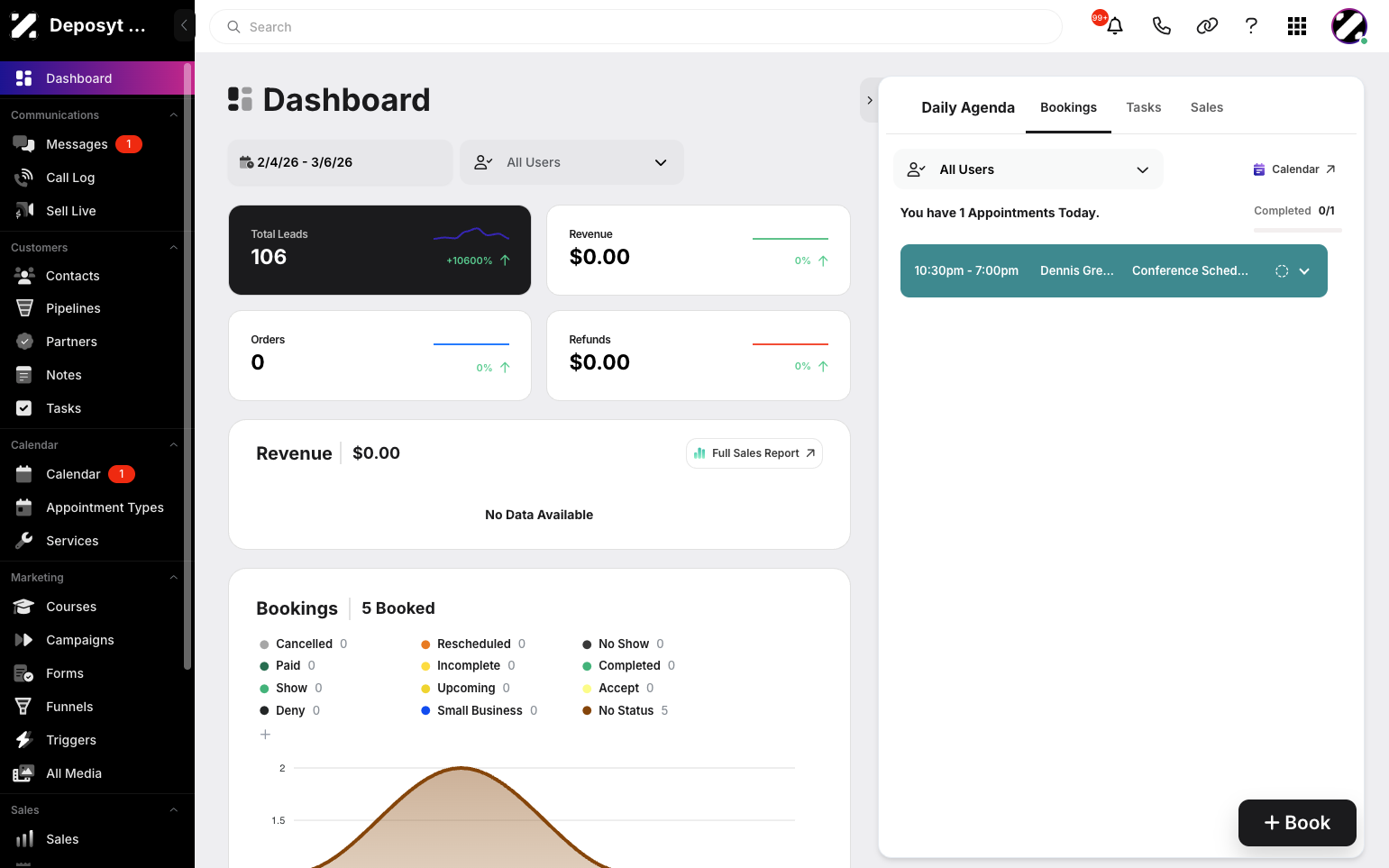Open the 2/4/26 - 3/6/26 date range picker
1389x868 pixels.
pos(340,162)
